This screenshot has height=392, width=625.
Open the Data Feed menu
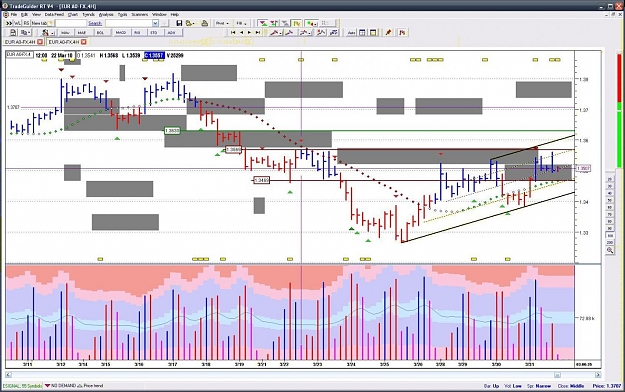[54, 14]
